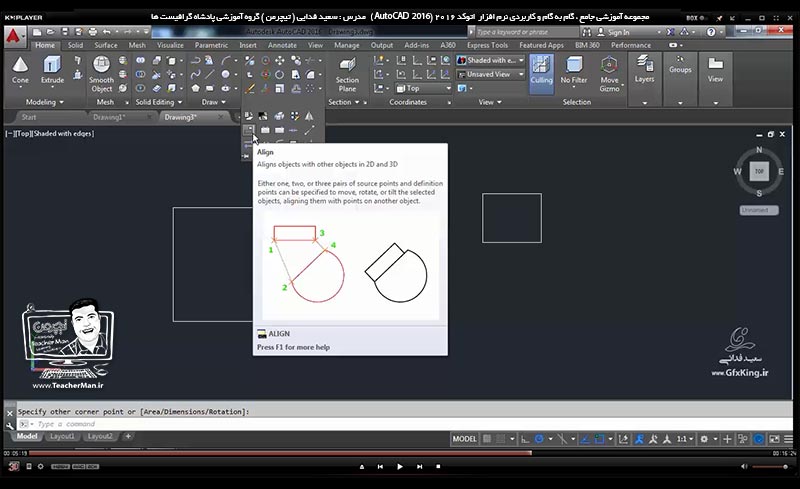Click the Workspace Switching gear icon
This screenshot has height=489, width=800.
pos(704,439)
